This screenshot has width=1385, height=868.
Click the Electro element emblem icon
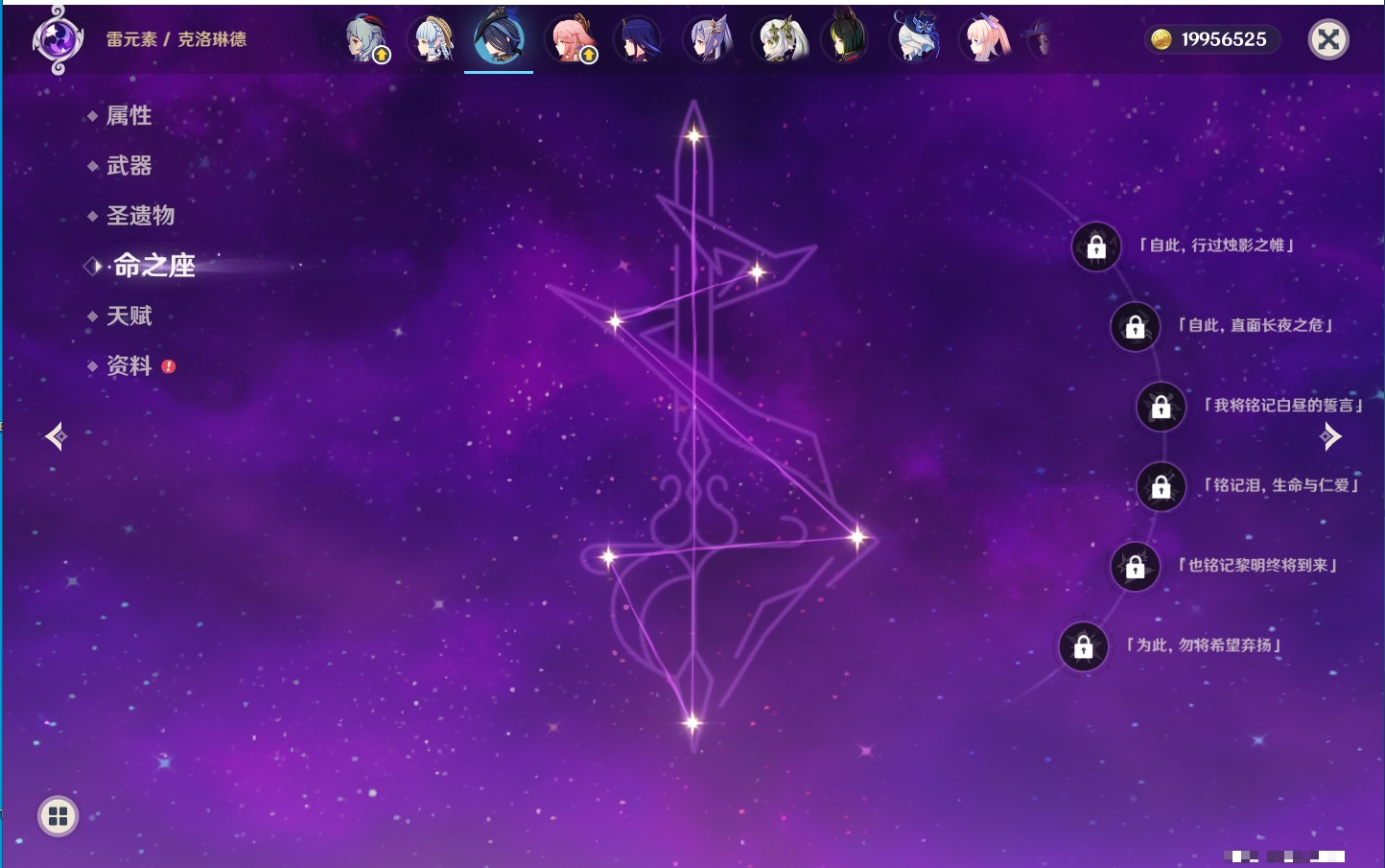58,39
